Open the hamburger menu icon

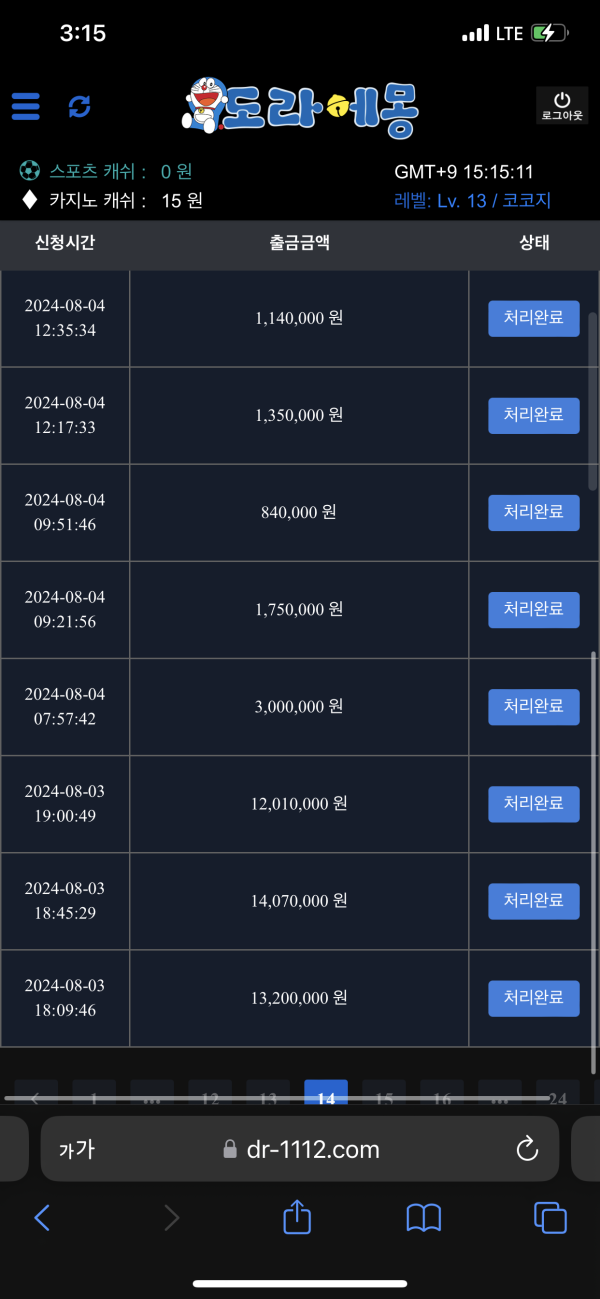click(x=26, y=106)
